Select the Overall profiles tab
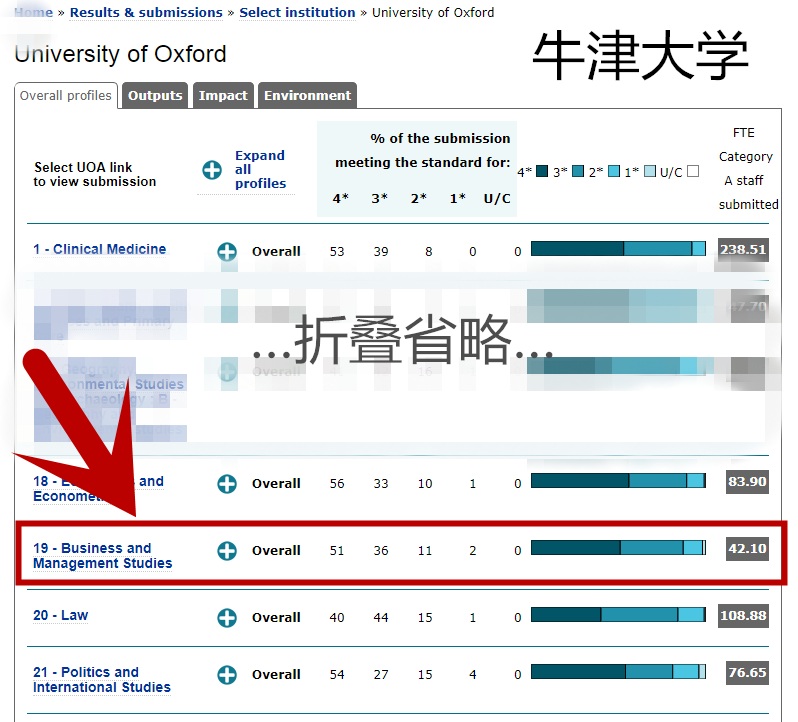 [66, 96]
